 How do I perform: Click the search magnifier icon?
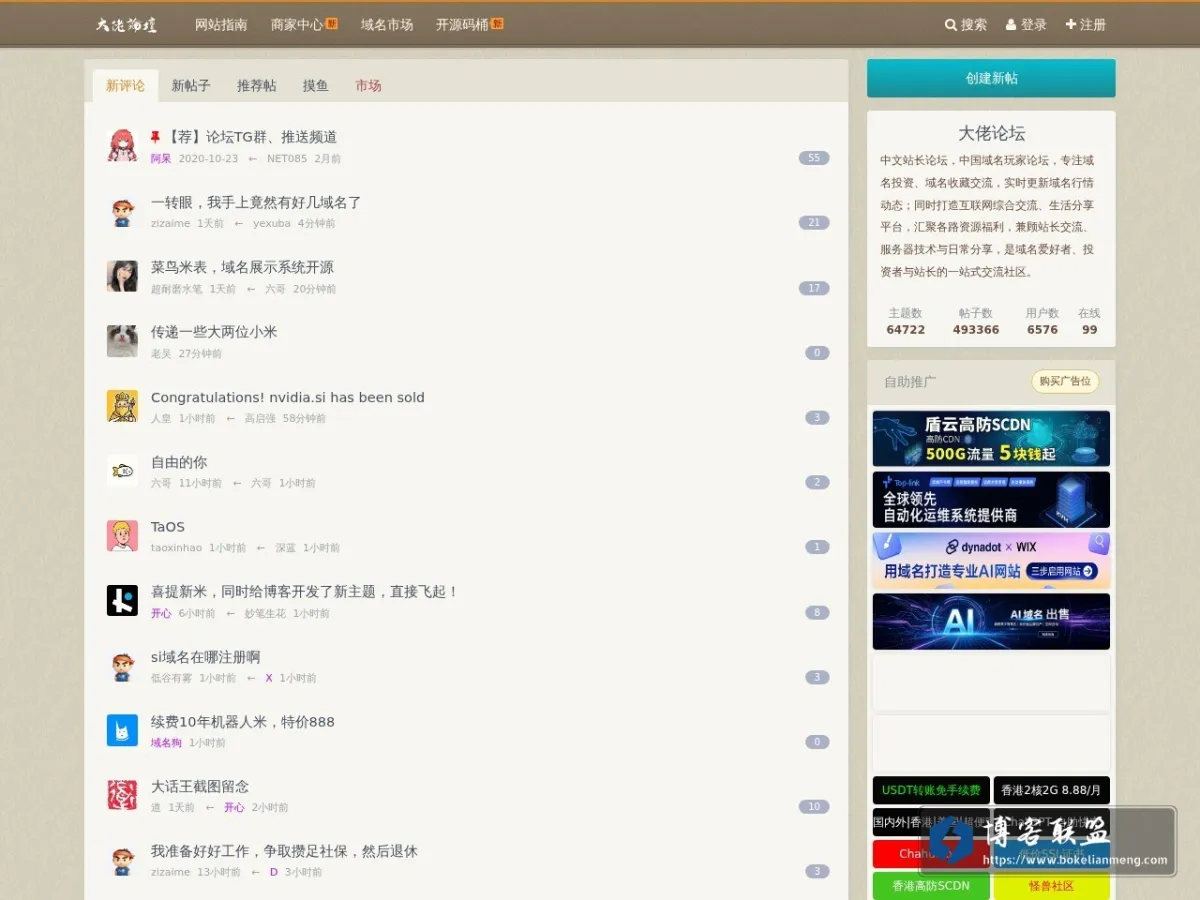[x=951, y=25]
